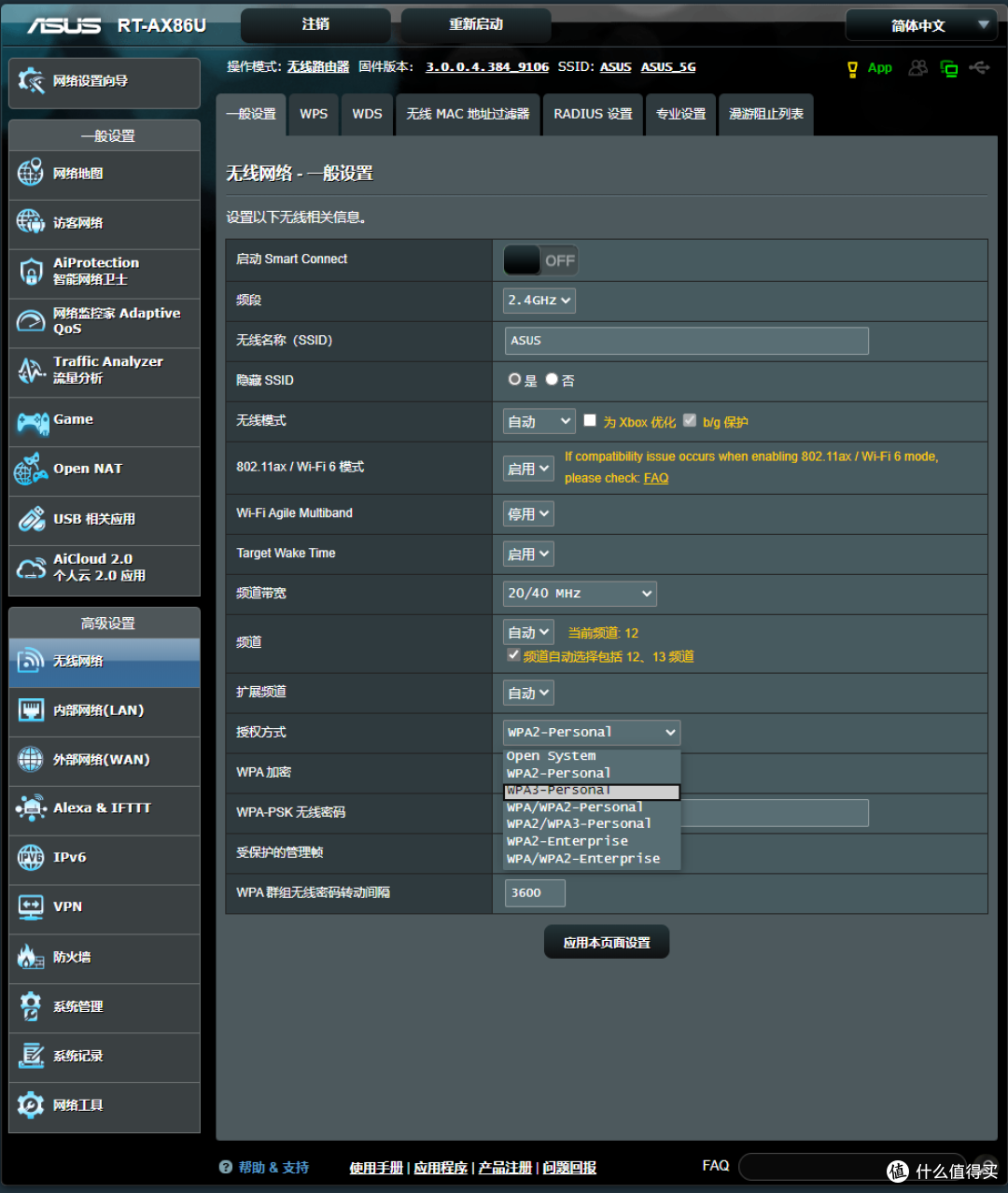Viewport: 1008px width, 1193px height.
Task: Choose WPA2-Enterprise option
Action: click(x=592, y=842)
